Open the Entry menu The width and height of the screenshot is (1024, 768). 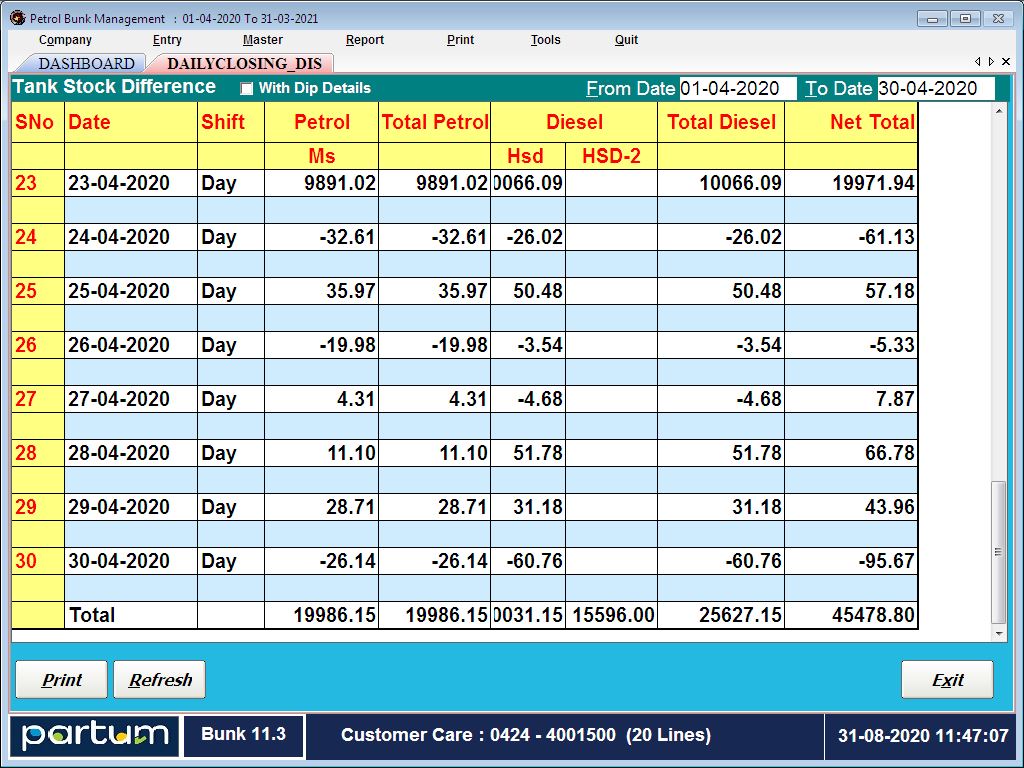[x=166, y=40]
